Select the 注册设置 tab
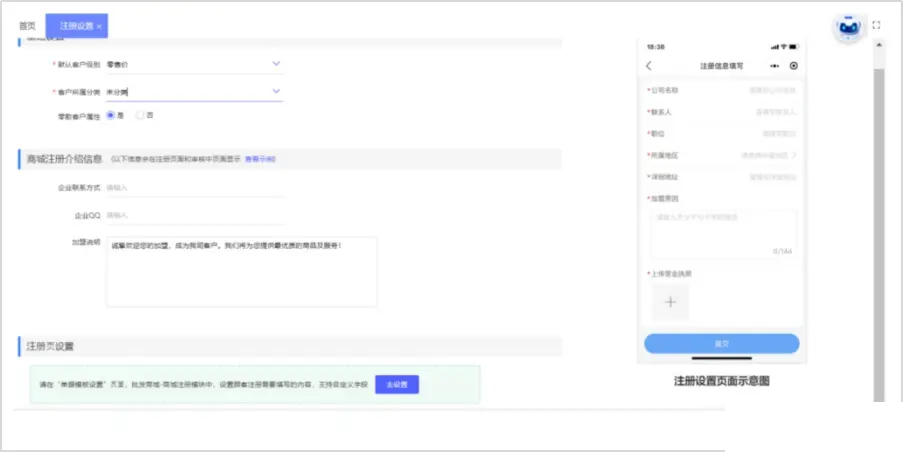The width and height of the screenshot is (904, 453). click(77, 26)
